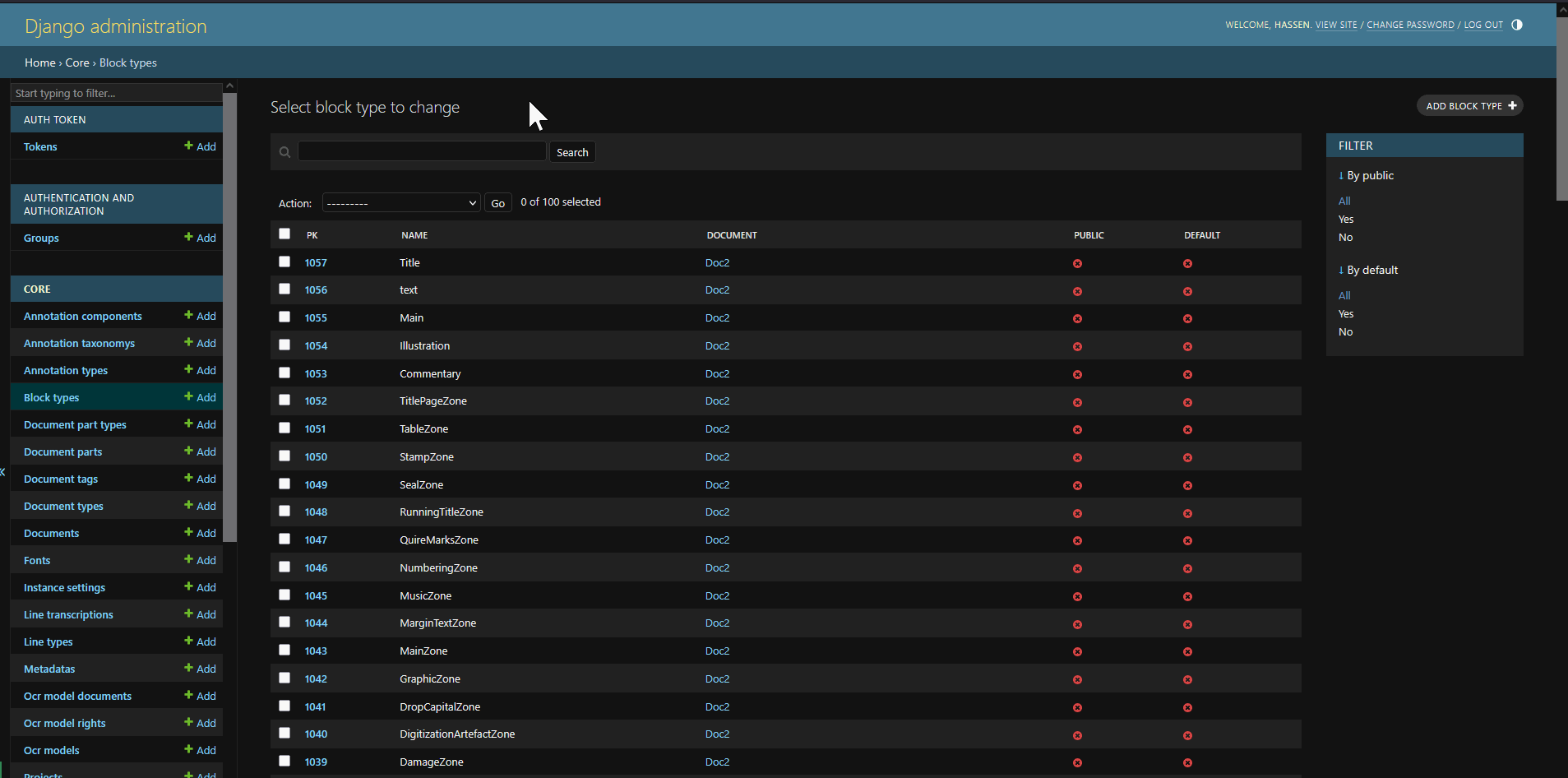Click the Search button

pyautogui.click(x=572, y=152)
